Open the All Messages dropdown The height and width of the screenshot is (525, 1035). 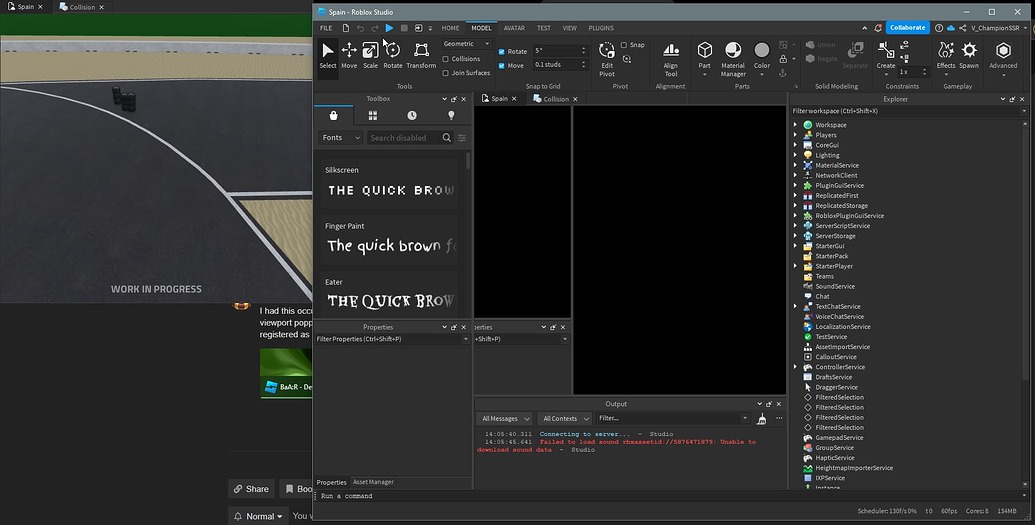point(505,418)
